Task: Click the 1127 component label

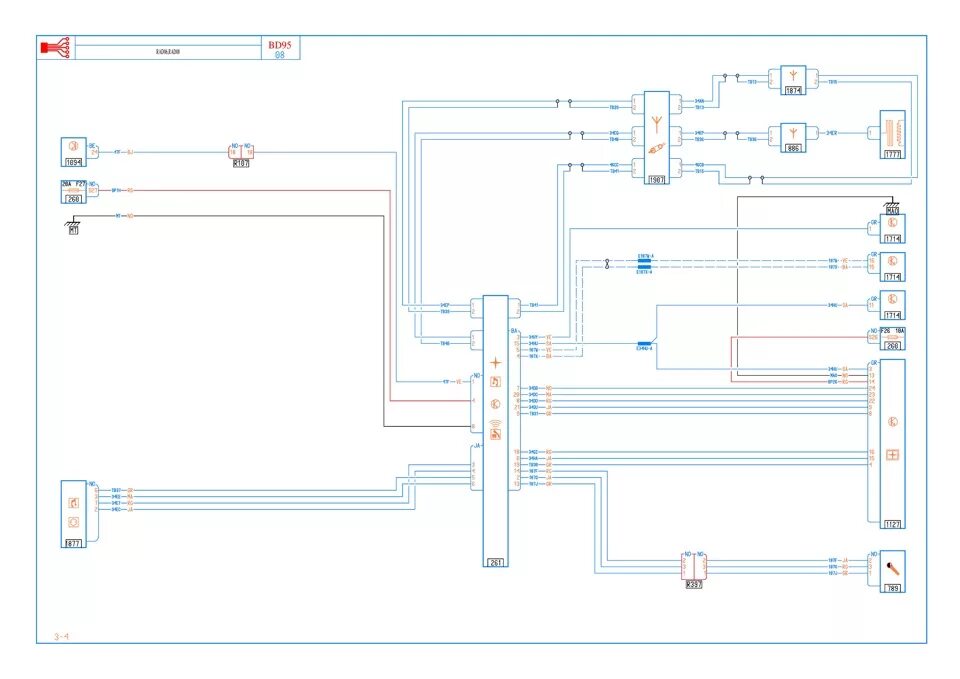Action: 892,524
